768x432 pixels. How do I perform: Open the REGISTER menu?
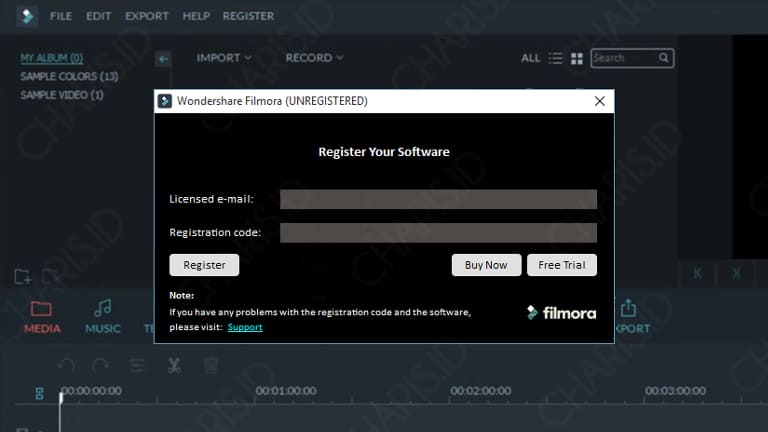coord(248,16)
